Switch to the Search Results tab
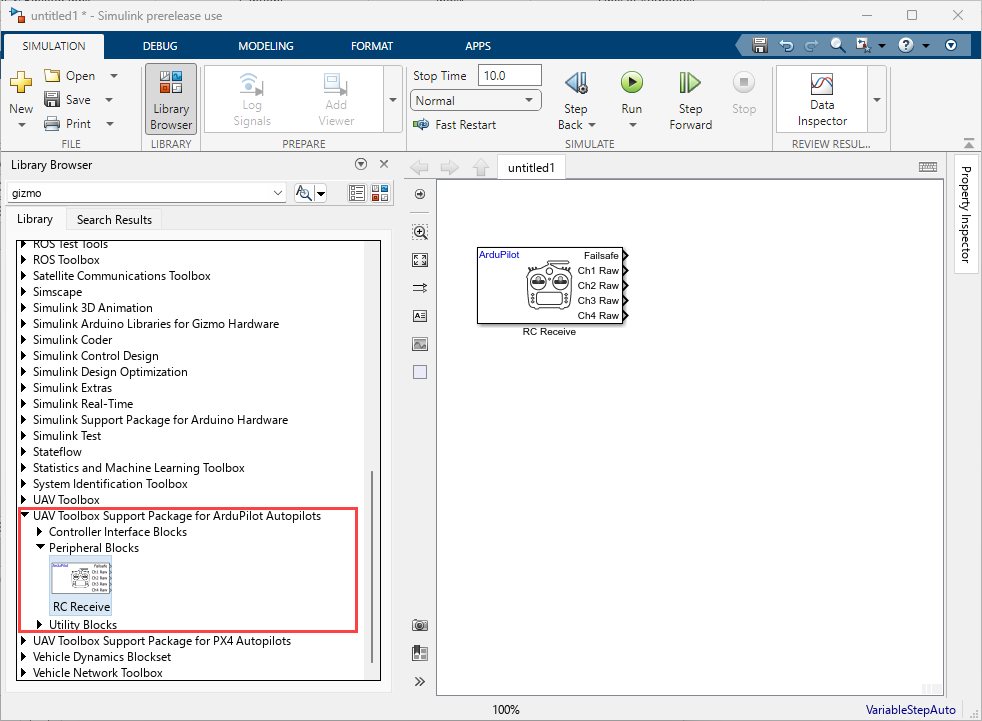Screen dimensions: 982x721 pos(114,219)
